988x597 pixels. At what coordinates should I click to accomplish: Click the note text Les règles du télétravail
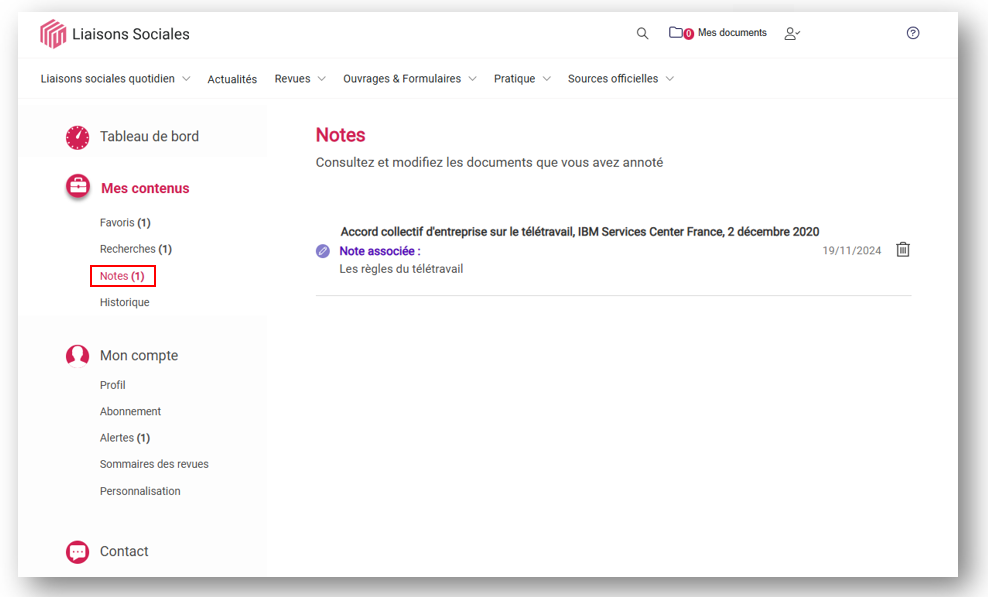[x=401, y=269]
